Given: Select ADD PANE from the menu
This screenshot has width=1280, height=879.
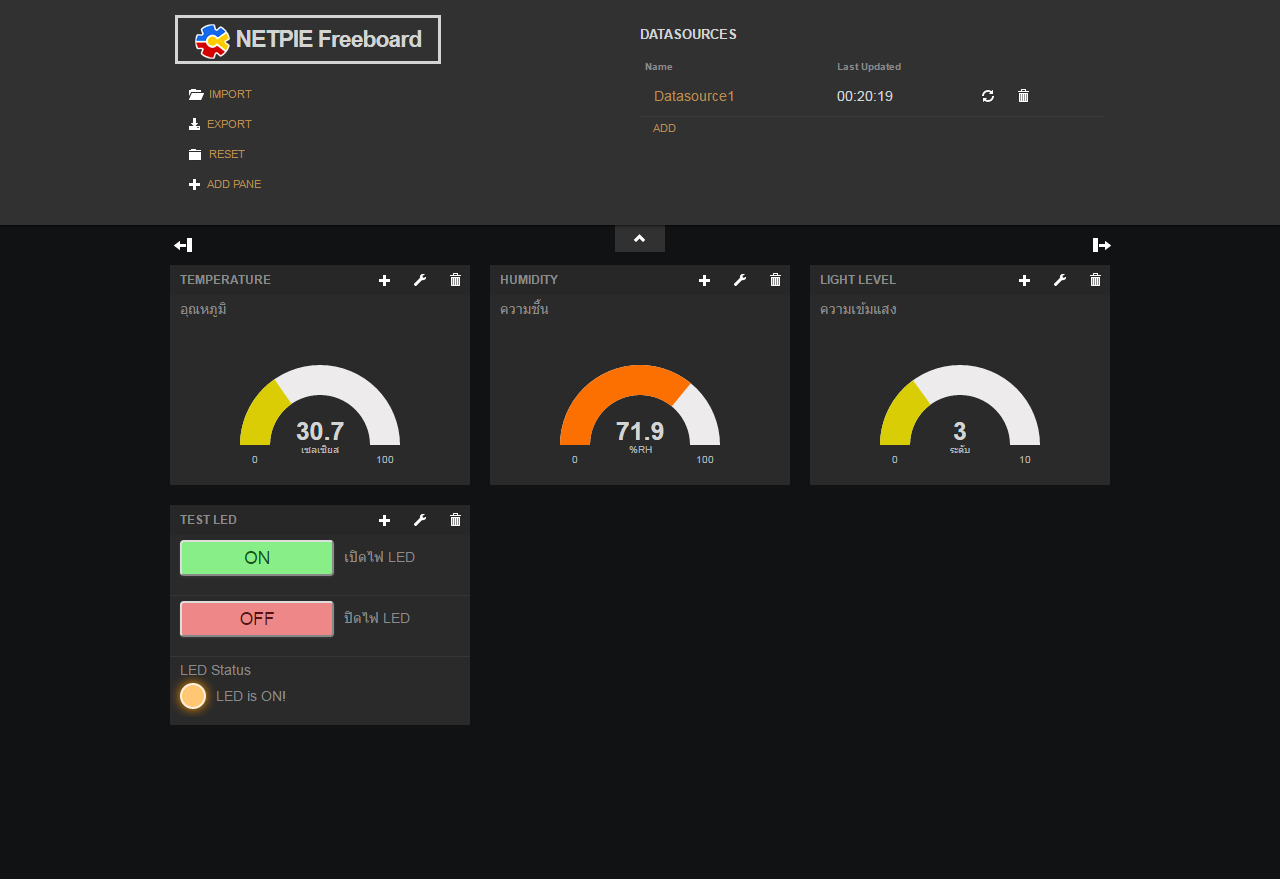Looking at the screenshot, I should point(234,184).
